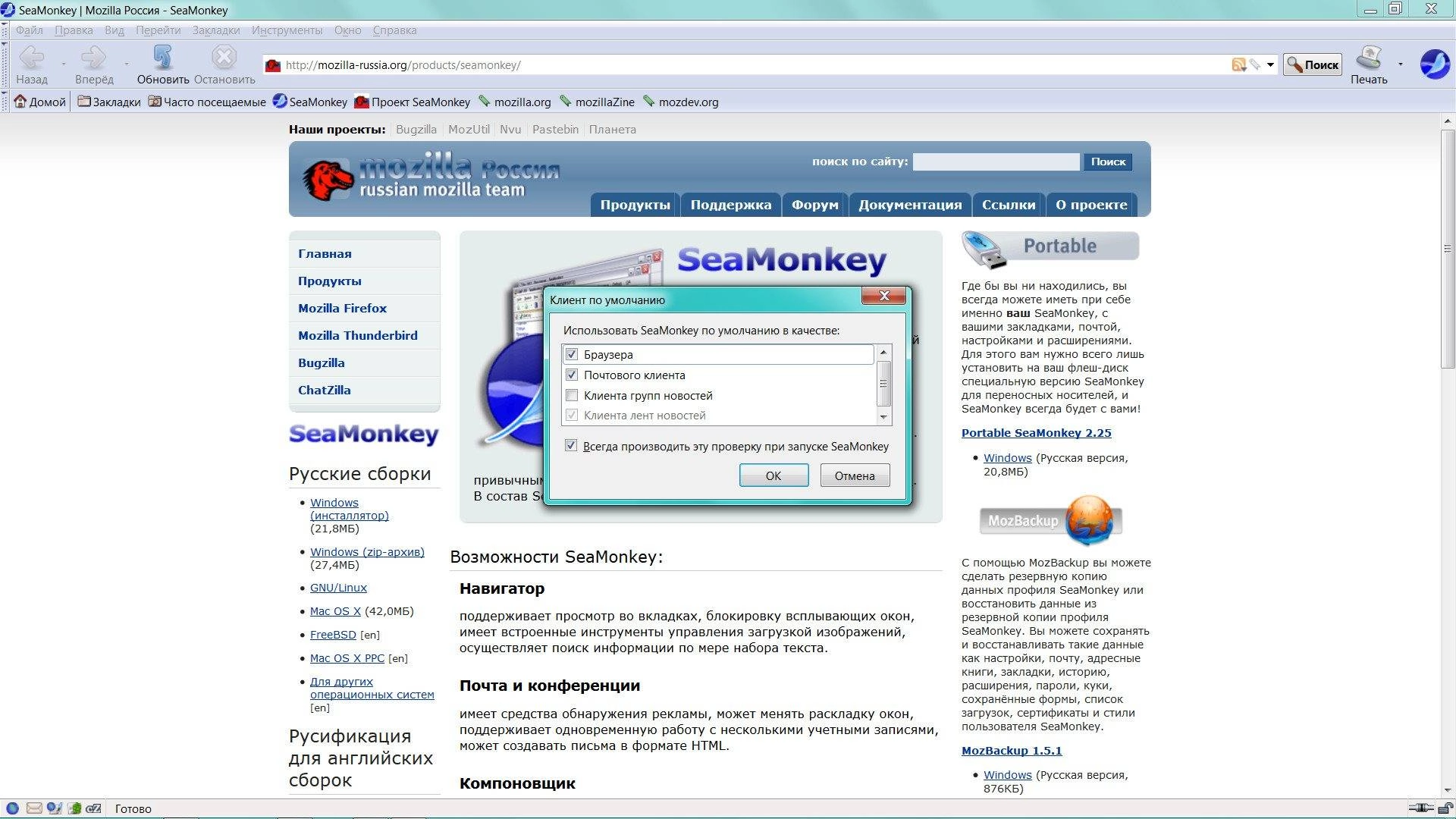The height and width of the screenshot is (819, 1456).
Task: Open the Продукты site tab
Action: coord(635,205)
